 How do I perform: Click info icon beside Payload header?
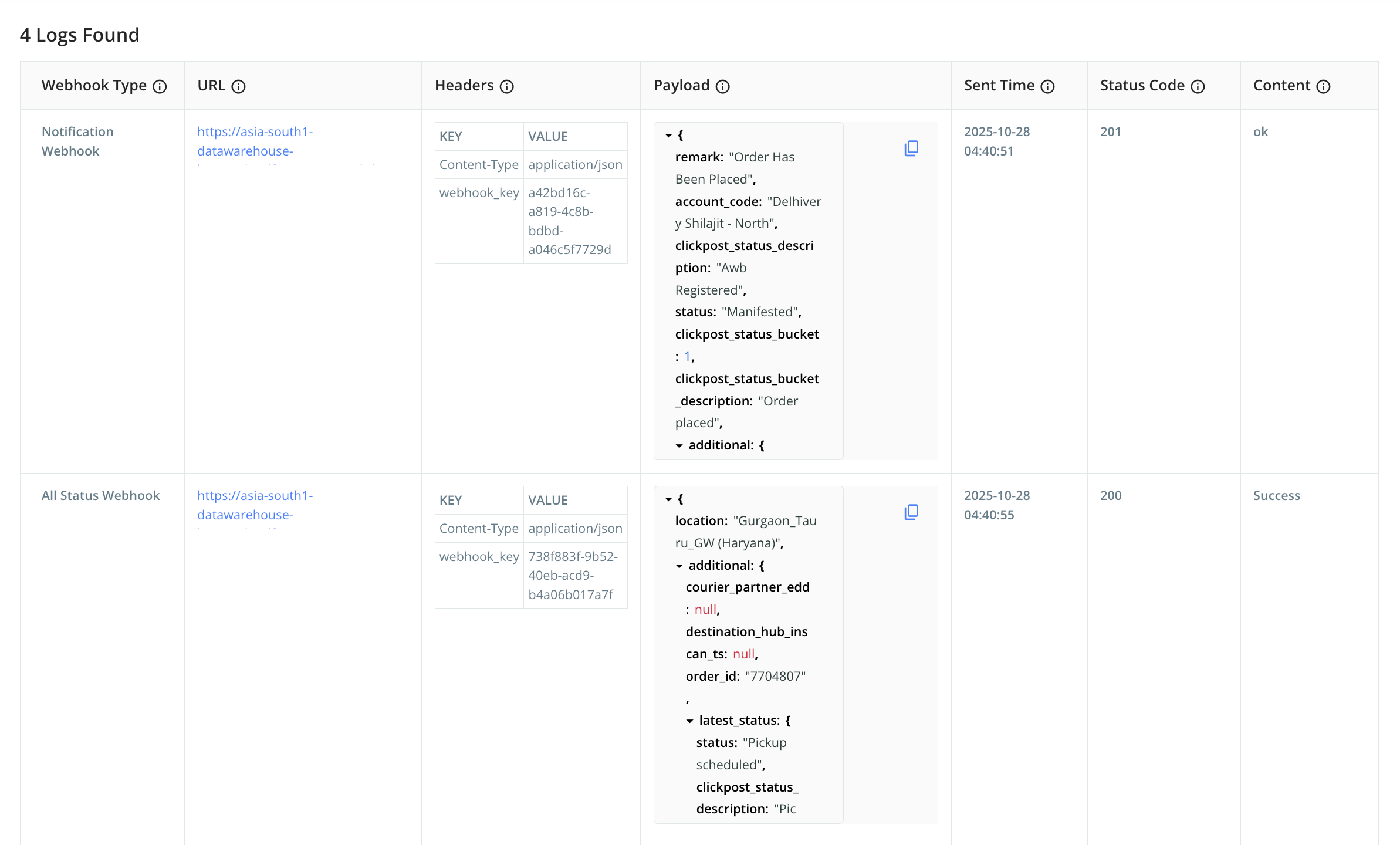(x=722, y=87)
